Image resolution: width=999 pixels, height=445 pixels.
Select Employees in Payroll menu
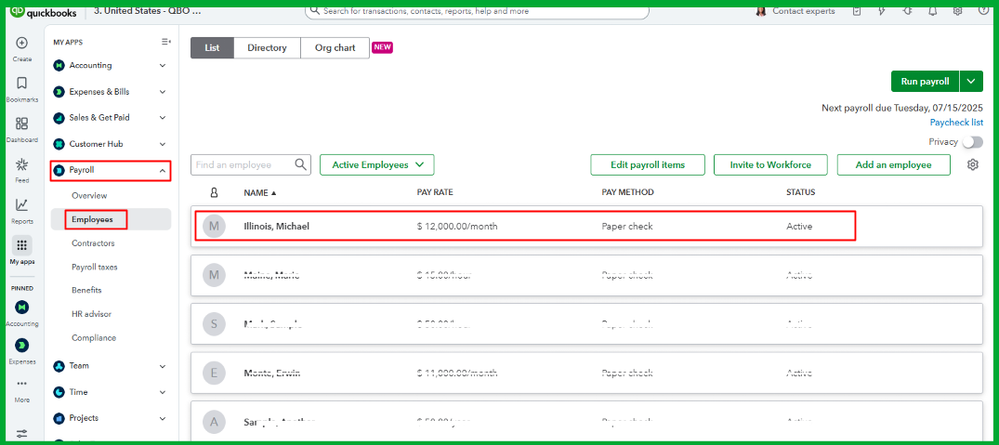pyautogui.click(x=92, y=219)
